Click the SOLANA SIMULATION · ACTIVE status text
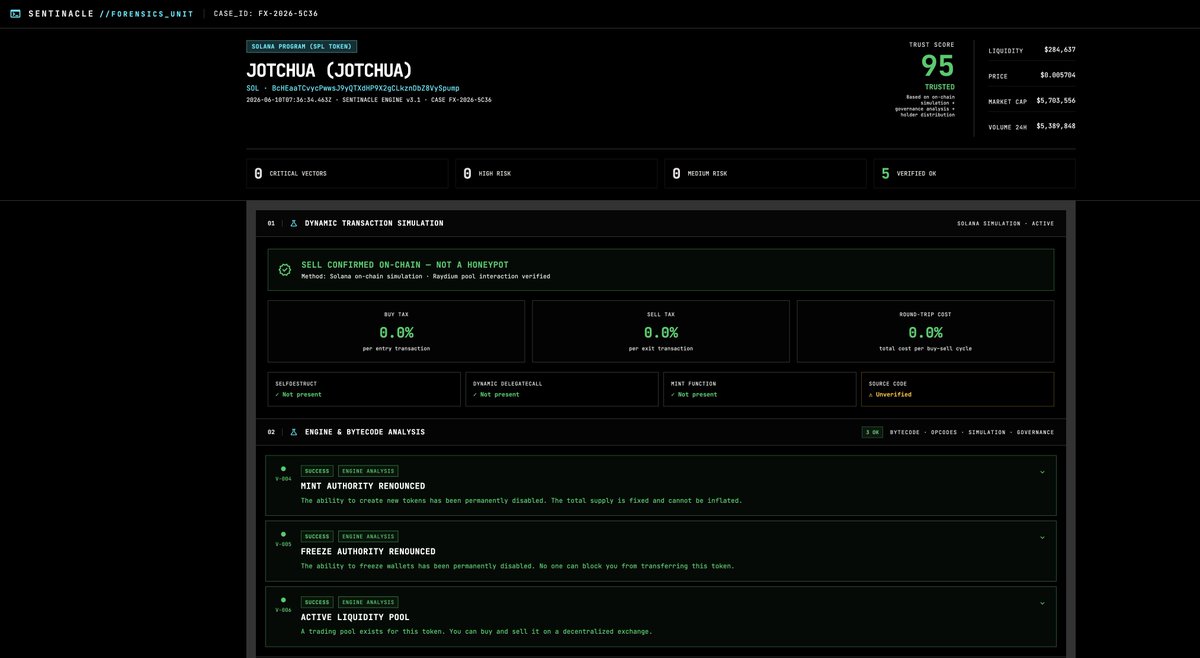The image size is (1200, 658). tap(1005, 223)
